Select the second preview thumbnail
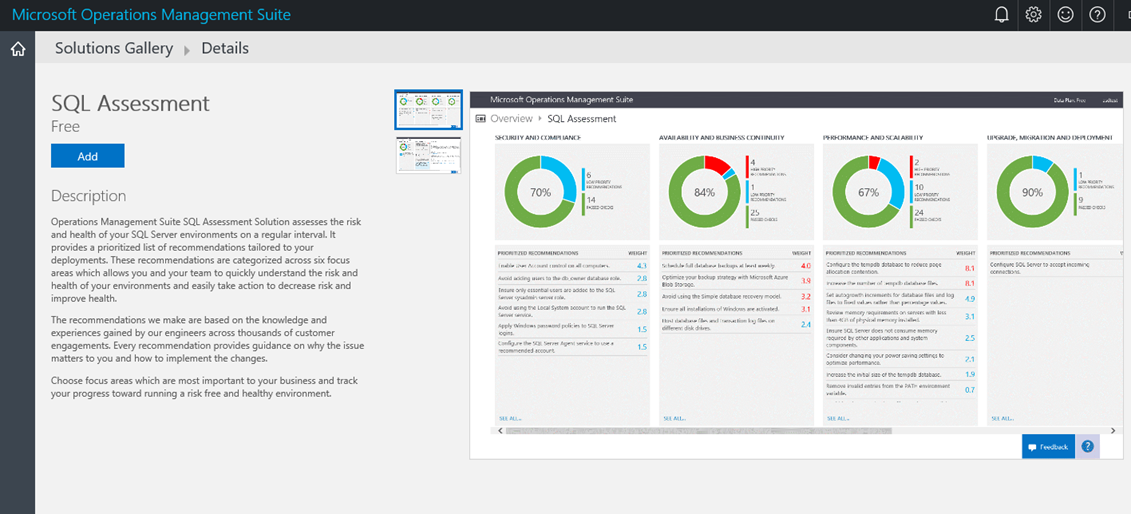1131x514 pixels. pyautogui.click(x=428, y=156)
